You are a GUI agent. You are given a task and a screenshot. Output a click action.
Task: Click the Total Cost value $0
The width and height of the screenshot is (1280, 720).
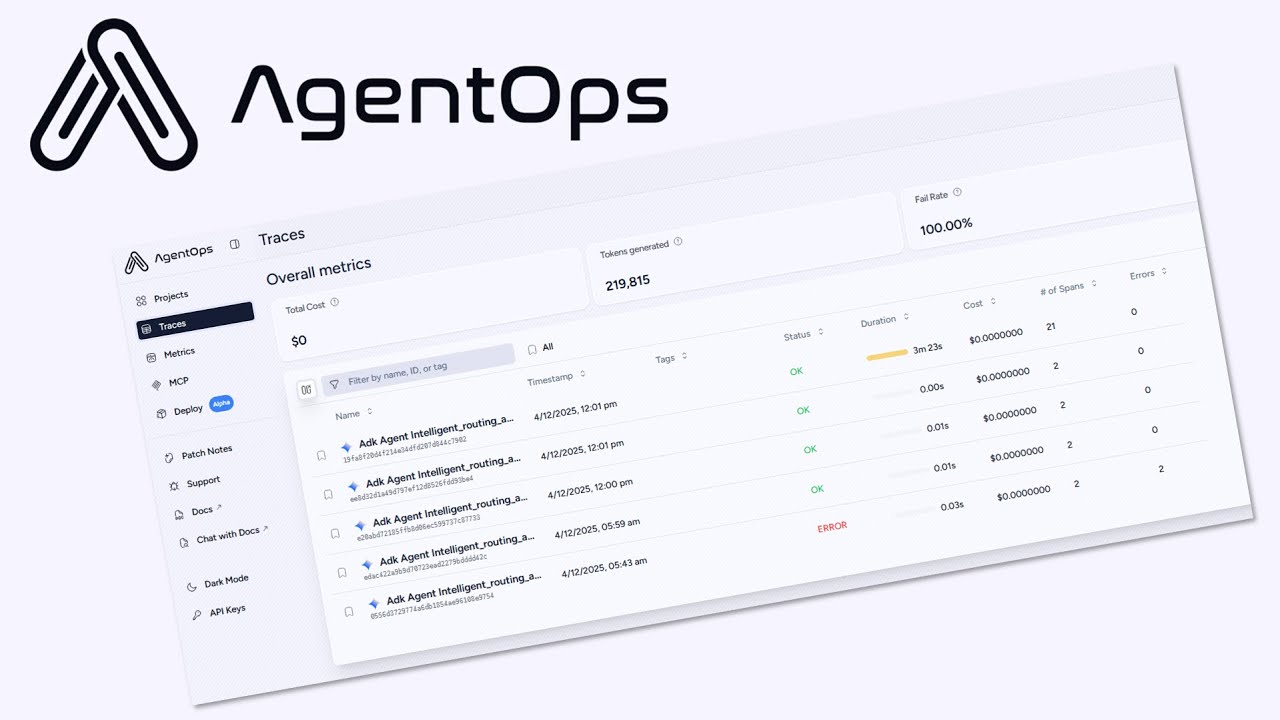(299, 341)
